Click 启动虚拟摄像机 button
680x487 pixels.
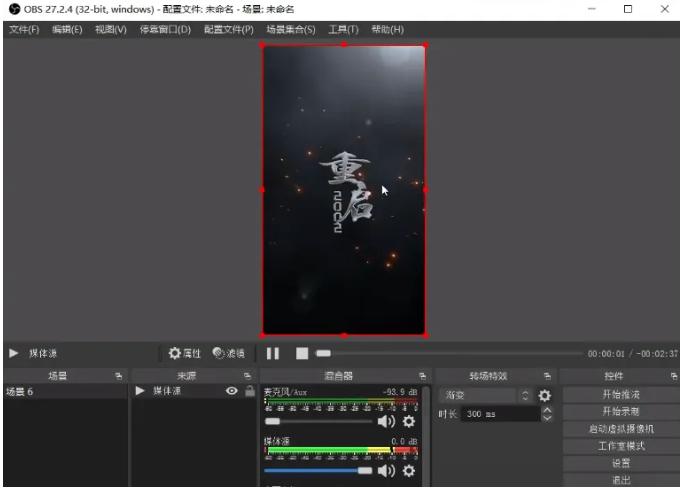click(621, 428)
